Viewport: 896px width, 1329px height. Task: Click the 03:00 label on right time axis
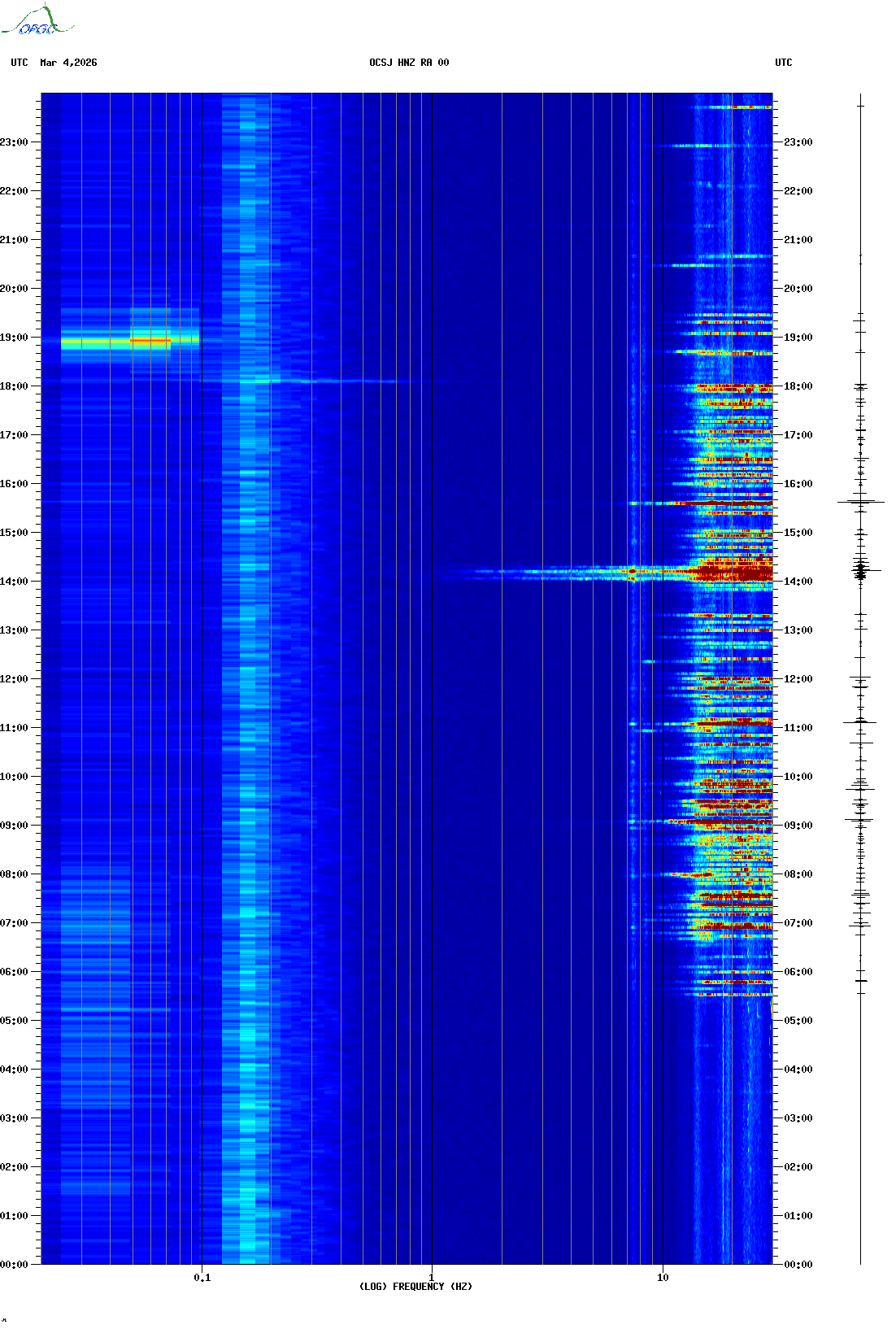pyautogui.click(x=798, y=1118)
